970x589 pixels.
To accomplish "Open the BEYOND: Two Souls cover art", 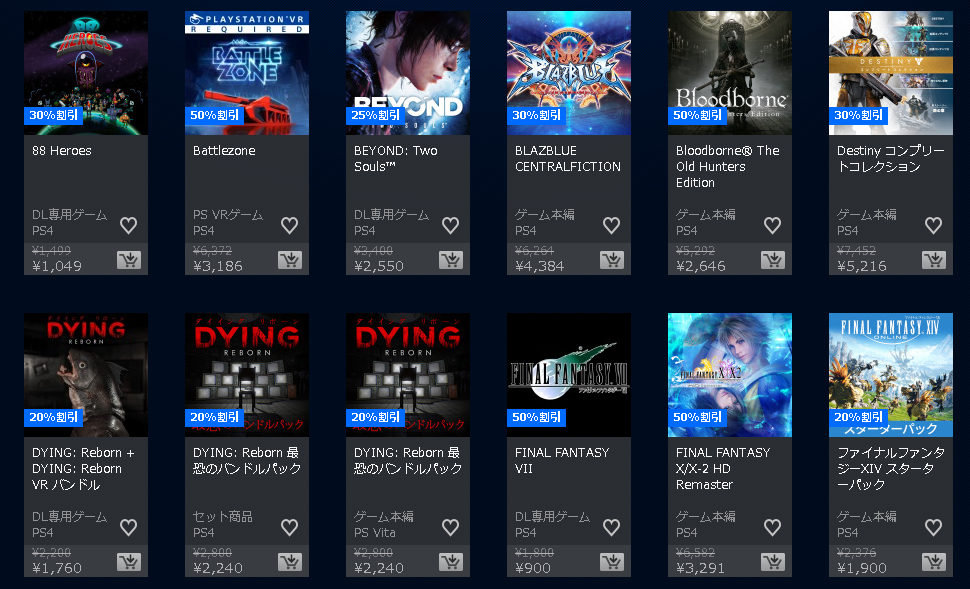I will [408, 73].
